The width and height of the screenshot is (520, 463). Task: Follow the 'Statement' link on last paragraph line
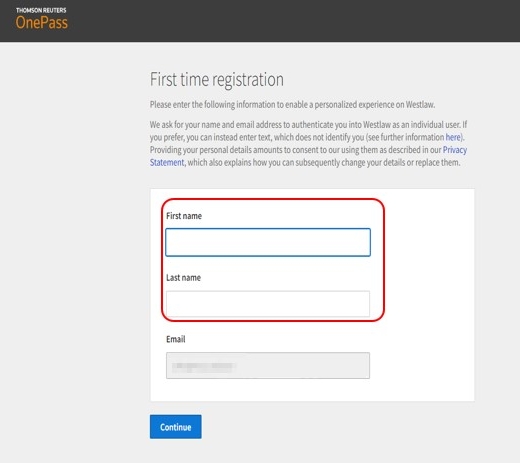(x=167, y=162)
